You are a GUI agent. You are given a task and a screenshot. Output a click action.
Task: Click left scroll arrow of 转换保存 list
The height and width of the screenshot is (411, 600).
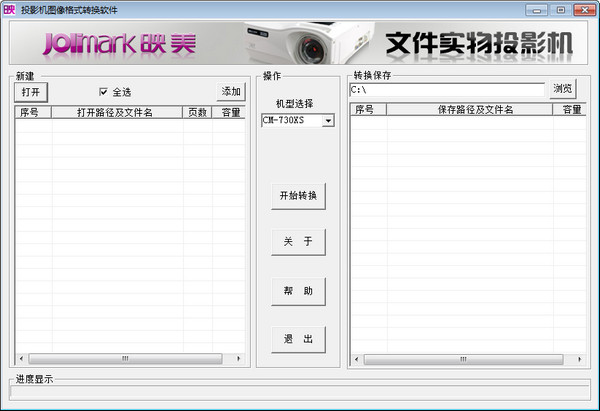coord(357,359)
